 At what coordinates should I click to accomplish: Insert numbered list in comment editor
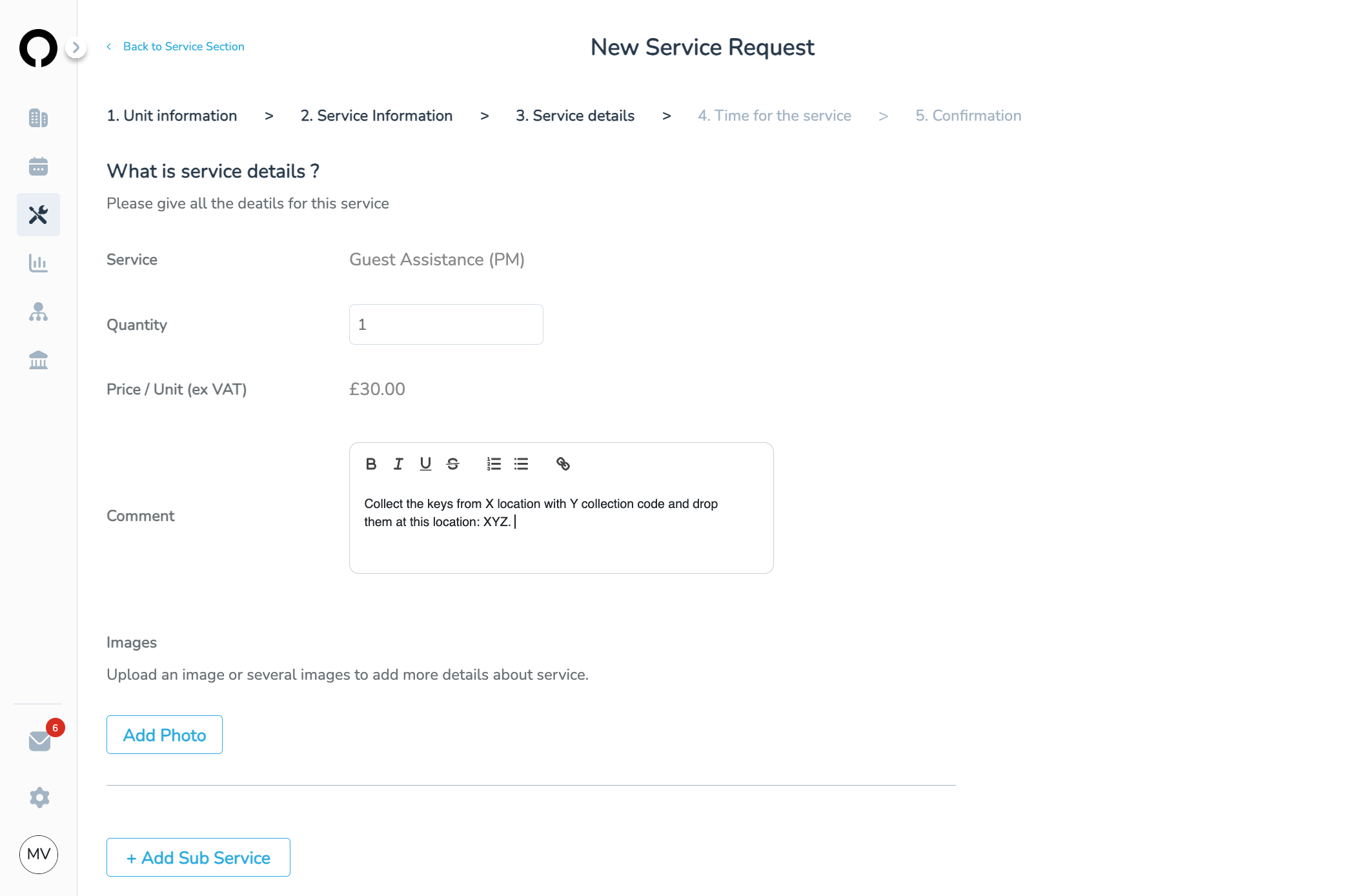point(494,463)
